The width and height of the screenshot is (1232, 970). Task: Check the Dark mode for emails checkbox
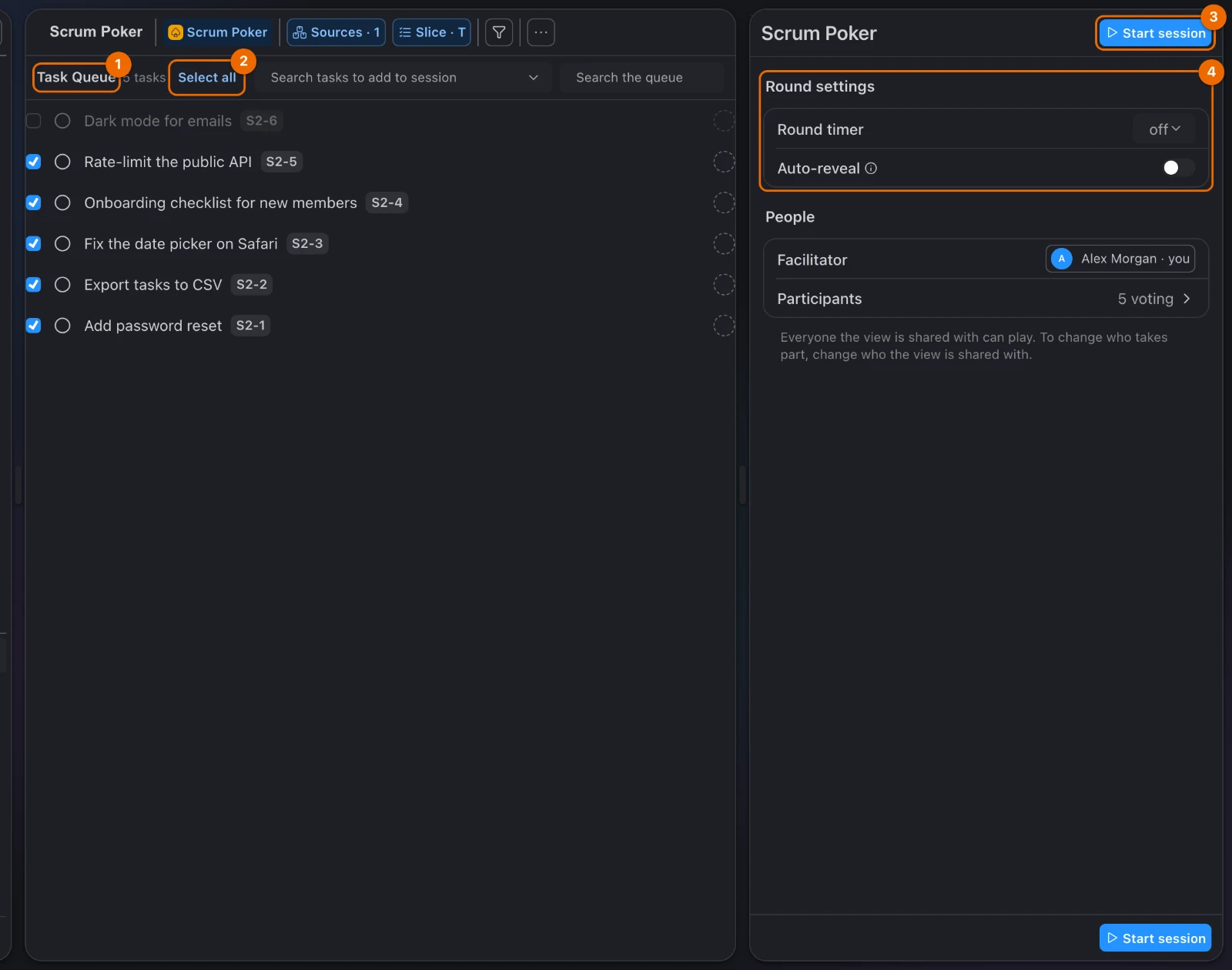click(x=33, y=121)
